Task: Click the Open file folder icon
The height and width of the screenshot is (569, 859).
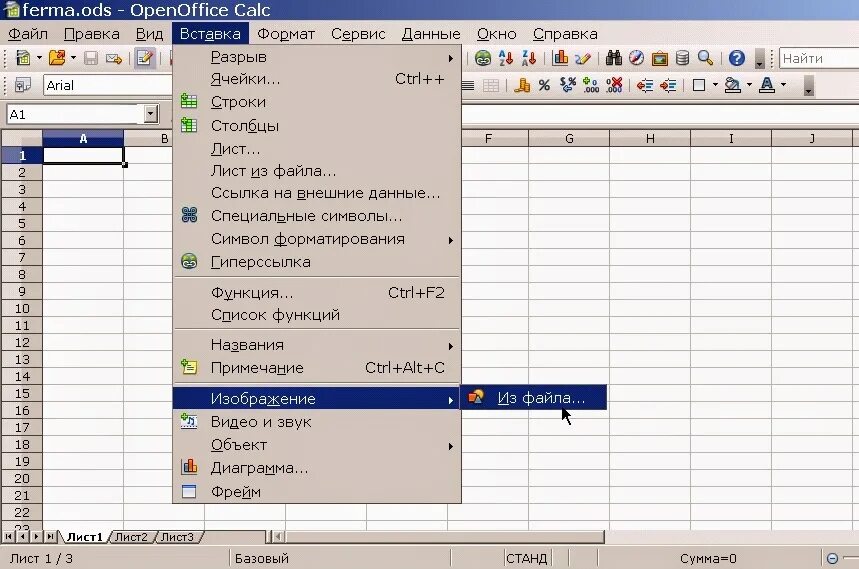Action: click(x=56, y=58)
